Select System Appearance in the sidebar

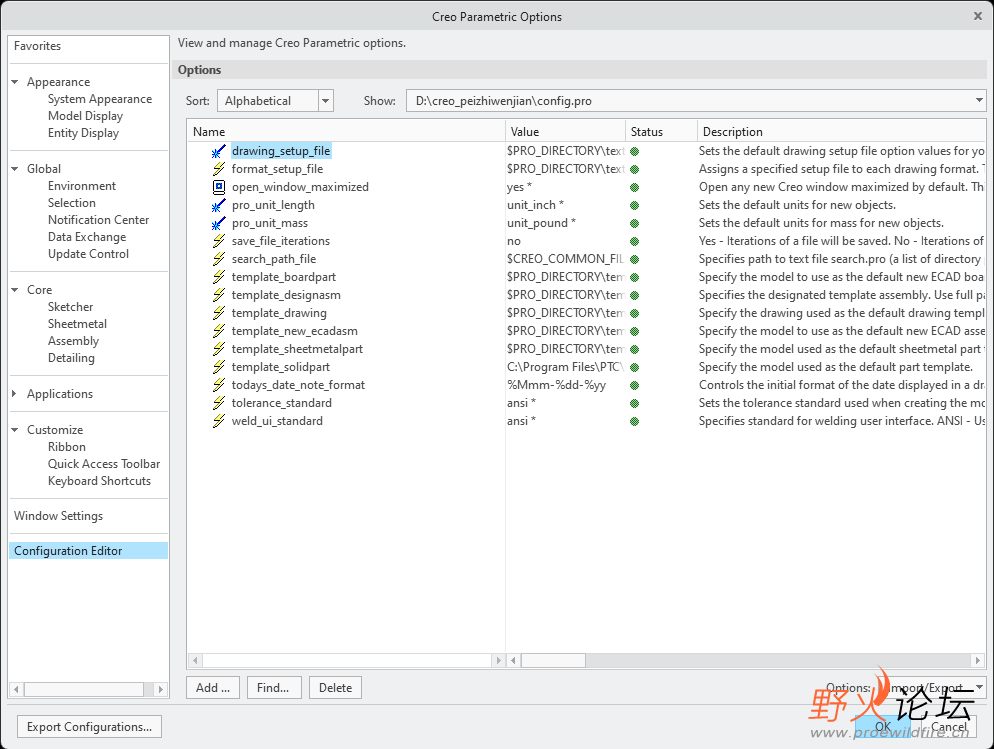[x=100, y=99]
